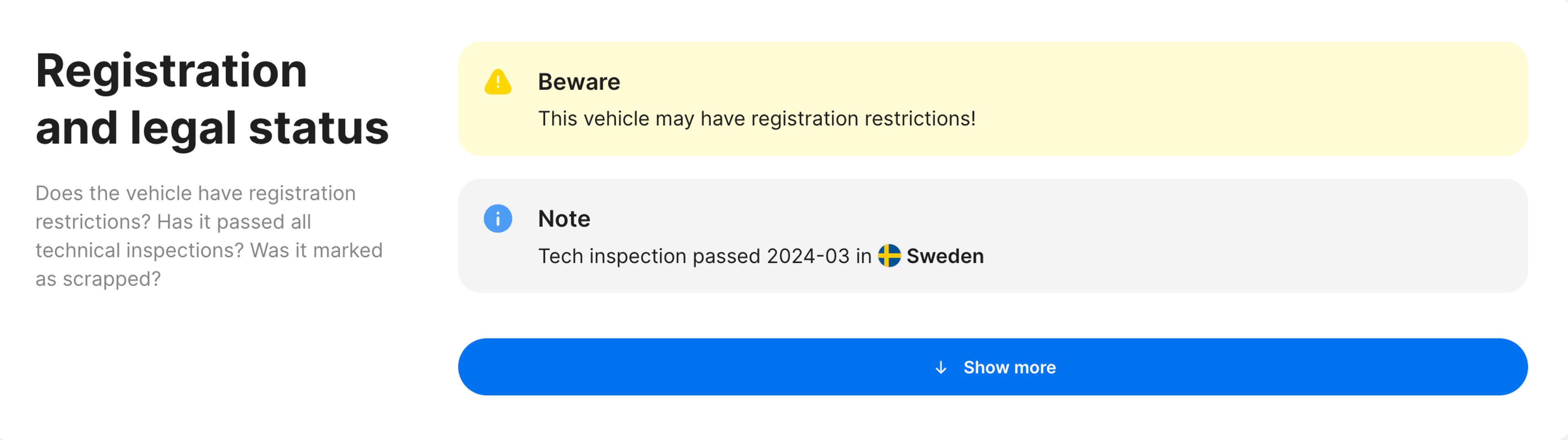Click the Swedish flag icon
This screenshot has width=1568, height=440.
(x=889, y=256)
